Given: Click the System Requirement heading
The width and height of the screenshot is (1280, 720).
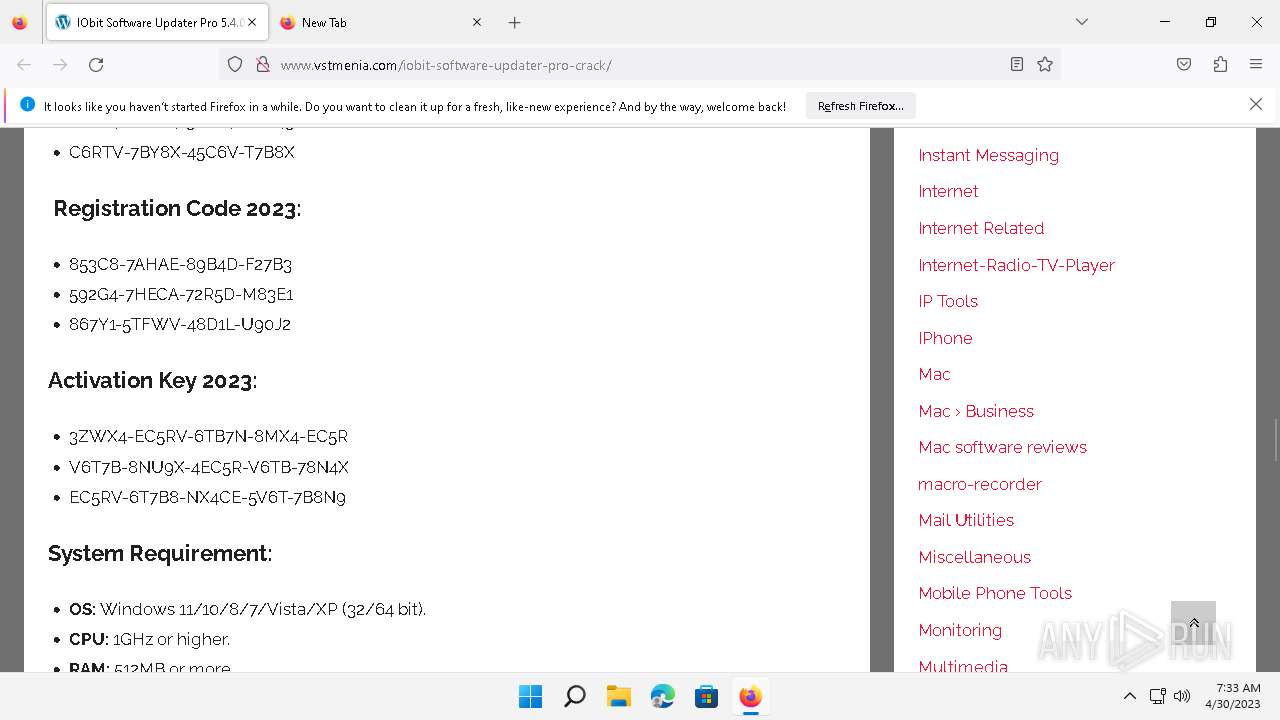Looking at the screenshot, I should point(160,553).
